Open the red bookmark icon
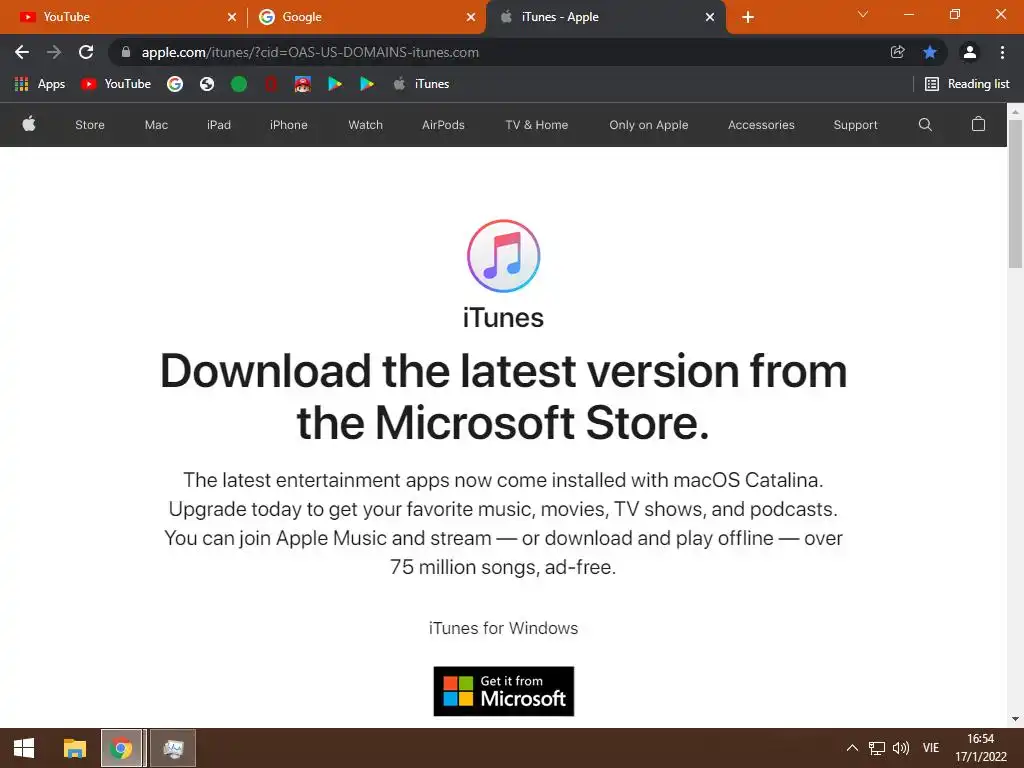This screenshot has height=768, width=1024. pyautogui.click(x=271, y=84)
